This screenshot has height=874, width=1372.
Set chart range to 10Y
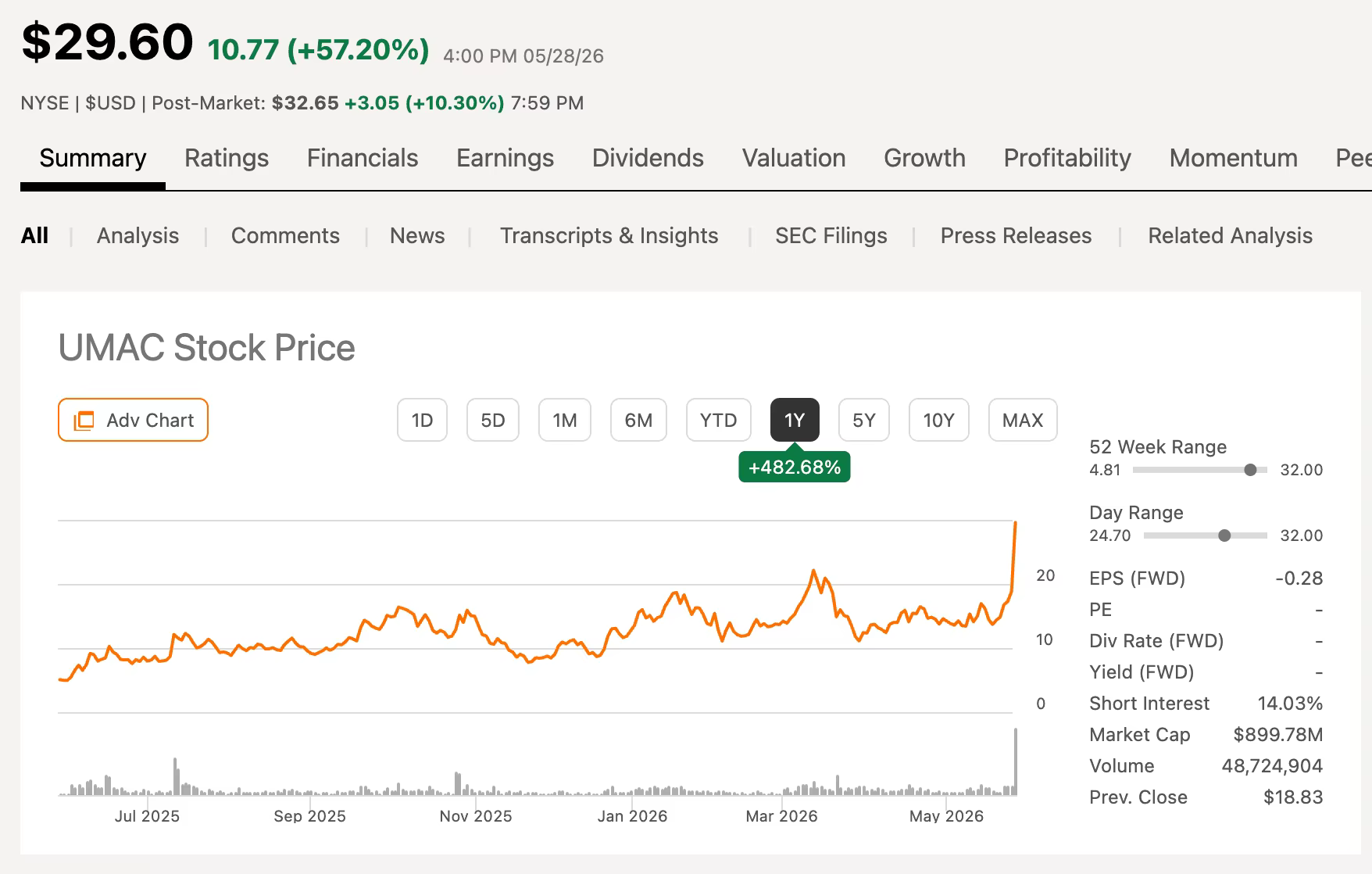coord(939,420)
